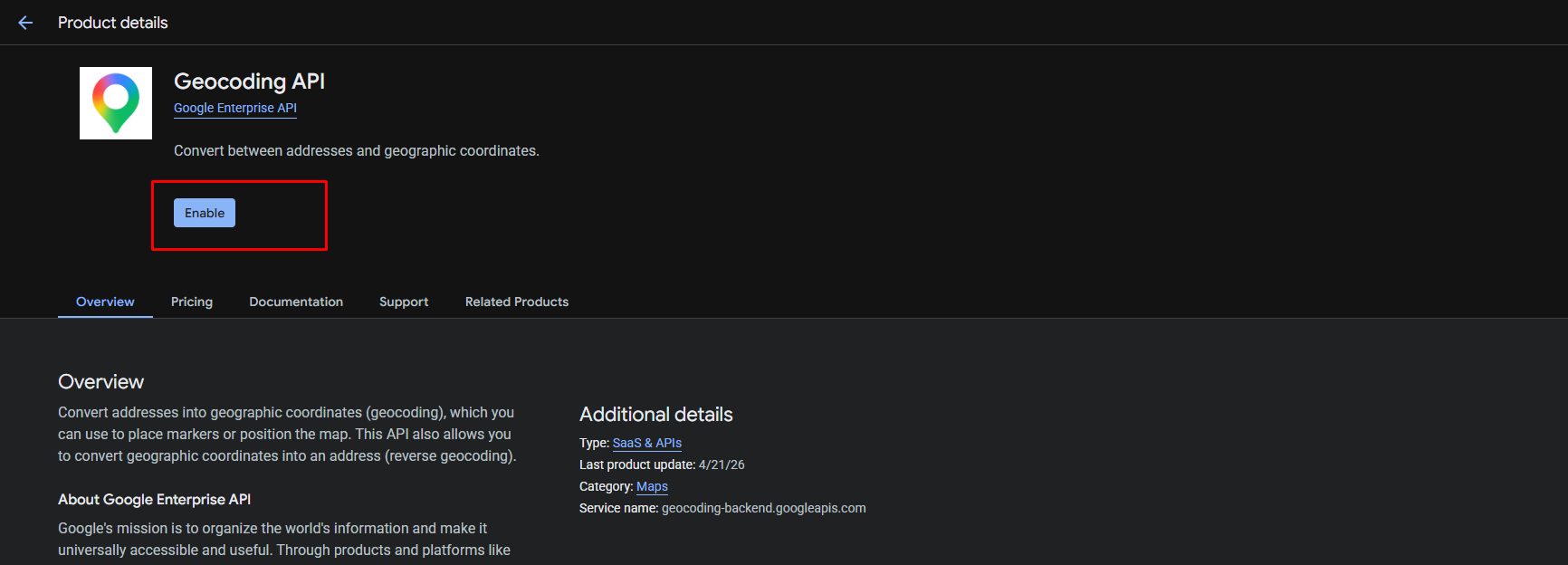Click the 'Convert between addresses and geographic coordinates' description
This screenshot has height=565, width=1568.
click(357, 151)
